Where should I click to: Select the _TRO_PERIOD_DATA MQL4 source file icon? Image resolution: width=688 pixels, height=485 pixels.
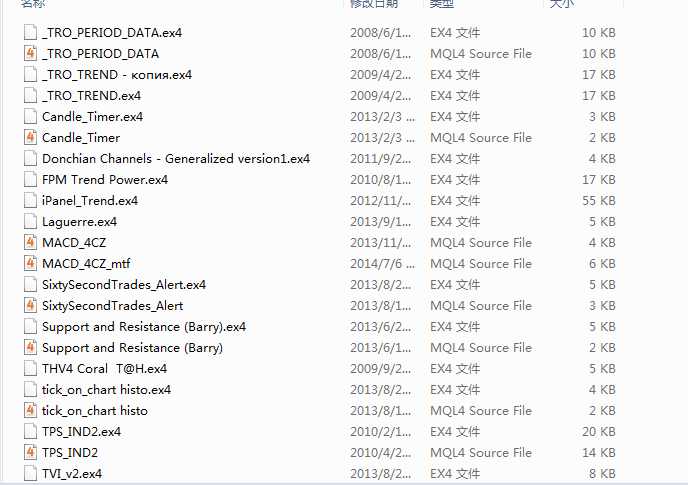click(30, 54)
